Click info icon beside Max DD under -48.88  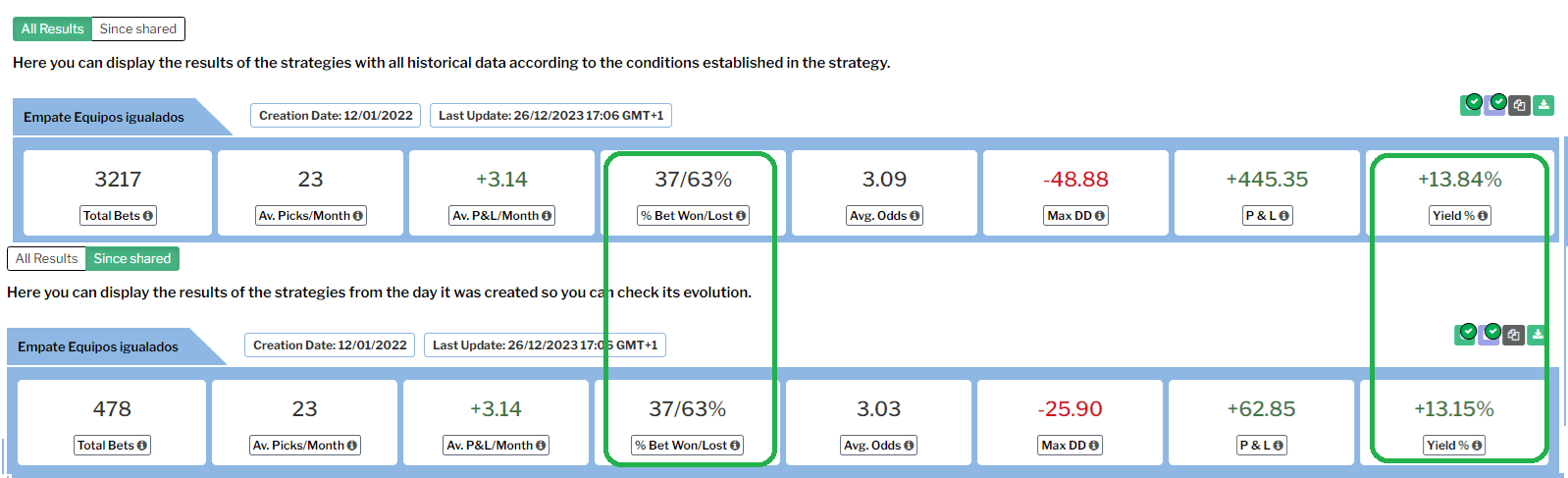(x=1099, y=216)
